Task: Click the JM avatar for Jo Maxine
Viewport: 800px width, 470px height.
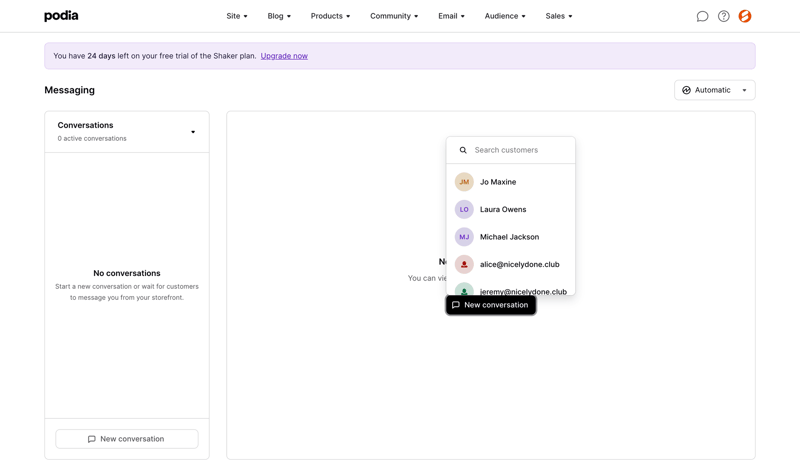Action: click(464, 182)
